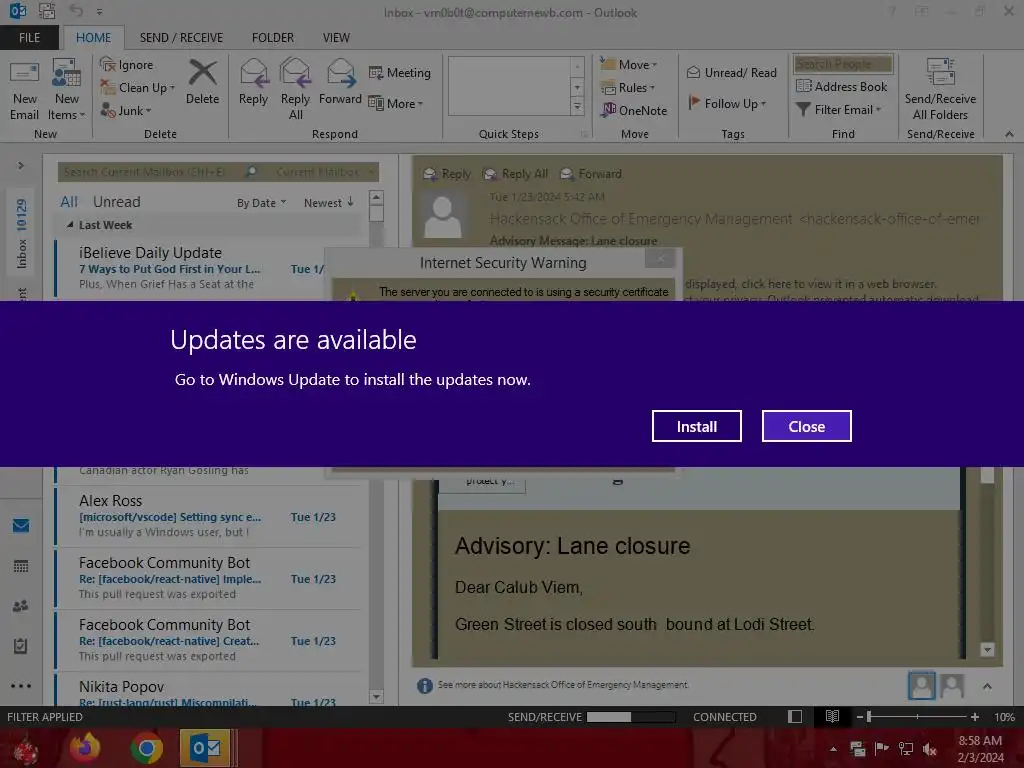Toggle Unread/Read status

click(731, 72)
